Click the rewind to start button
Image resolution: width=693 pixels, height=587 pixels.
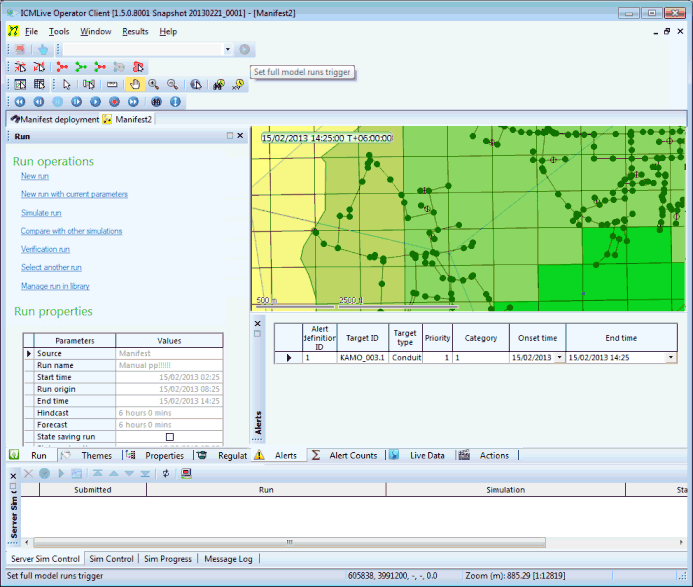20,102
